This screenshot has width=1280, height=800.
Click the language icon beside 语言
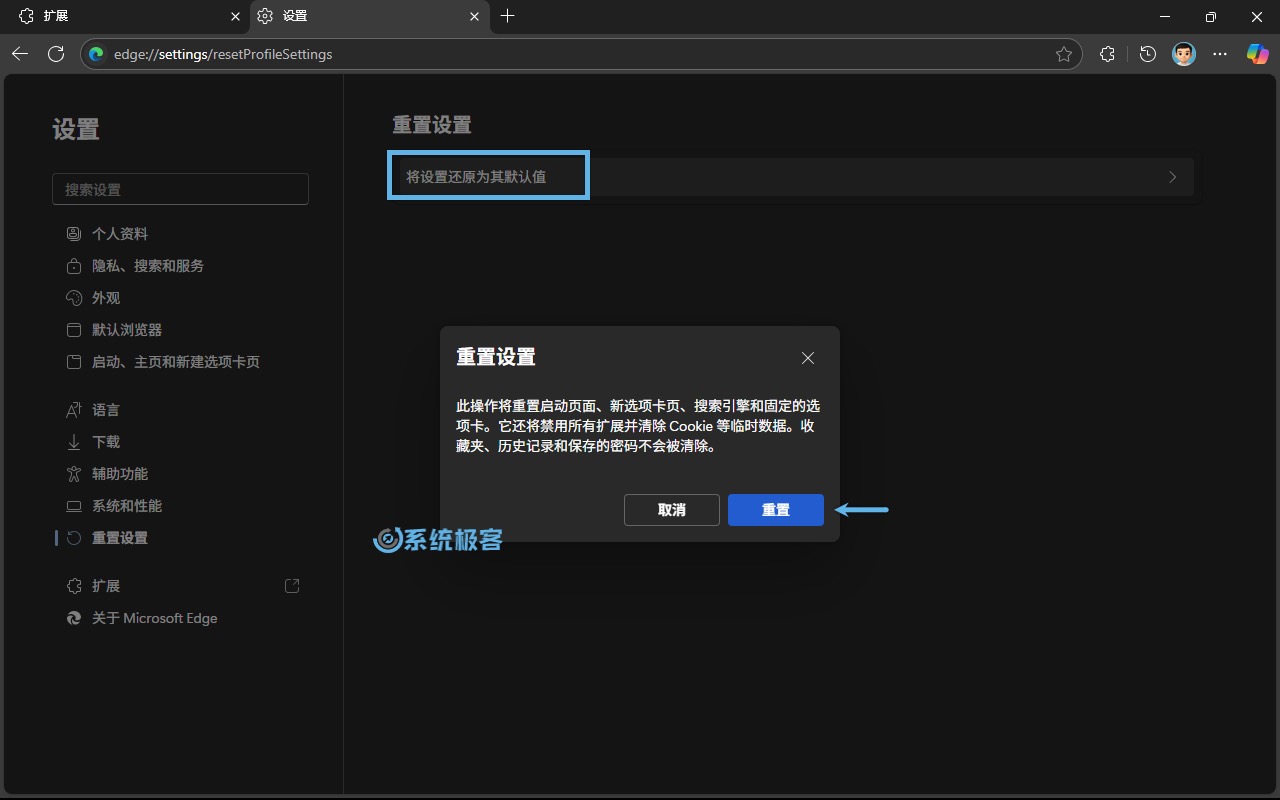(x=73, y=409)
